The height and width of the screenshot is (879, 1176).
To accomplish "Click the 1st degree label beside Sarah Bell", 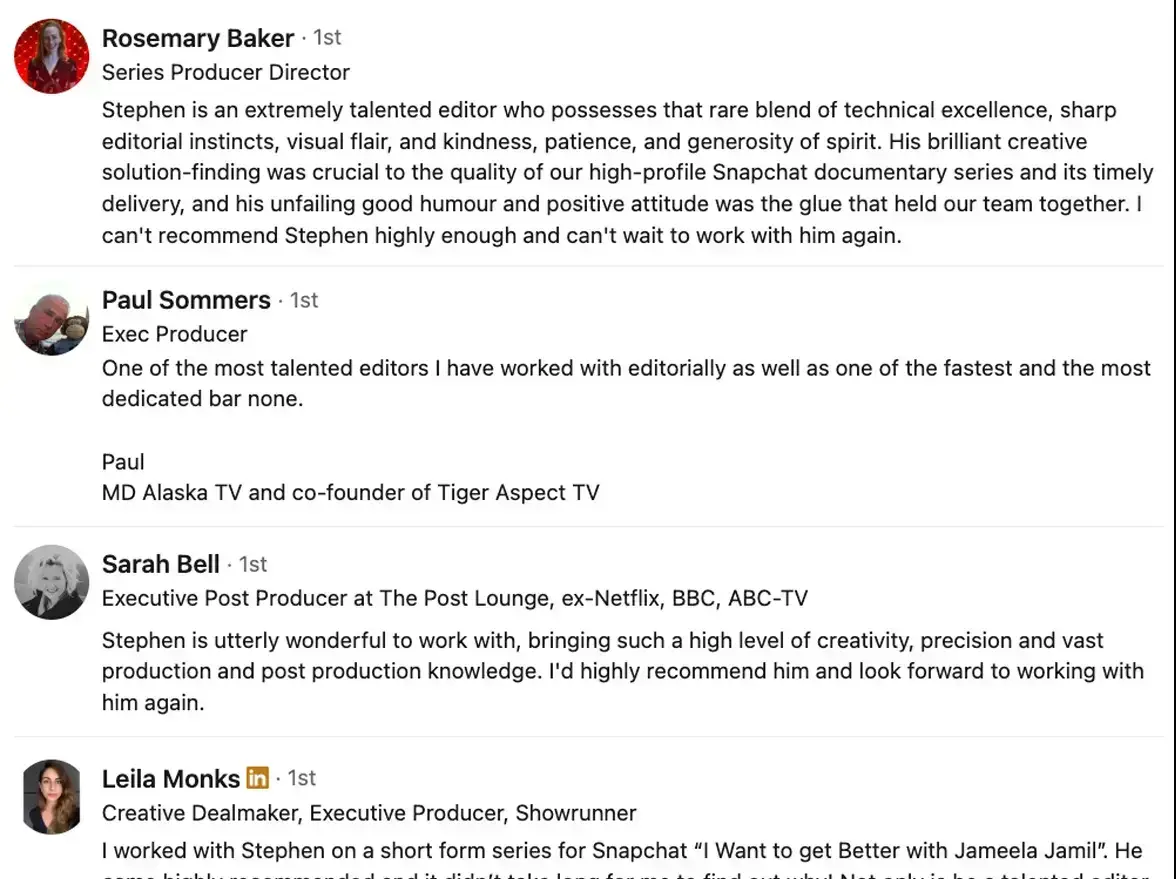I will coord(253,564).
